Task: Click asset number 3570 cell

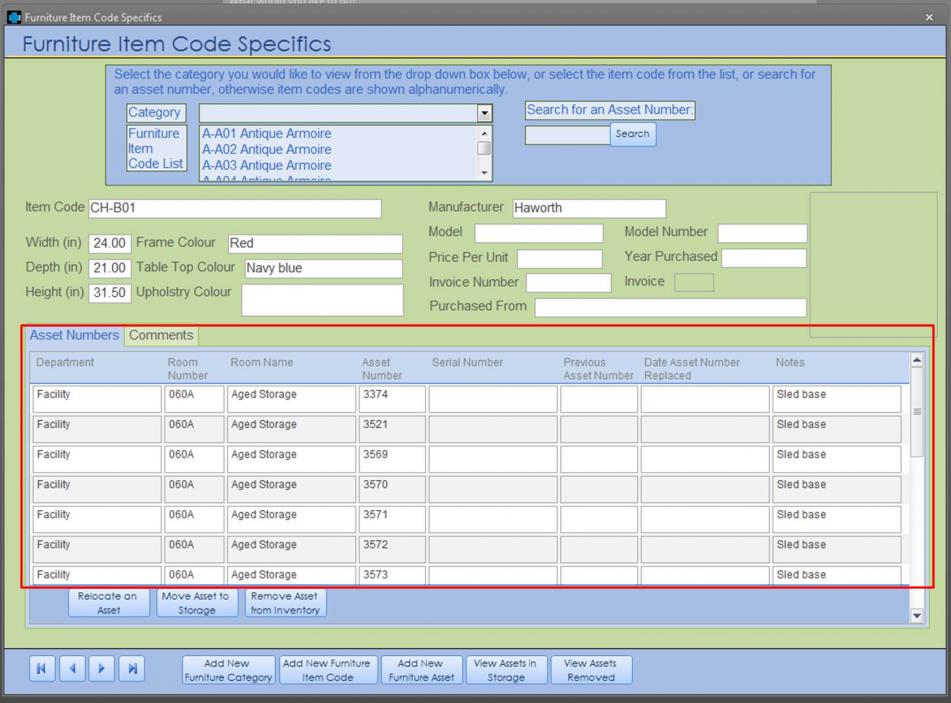Action: pyautogui.click(x=392, y=489)
